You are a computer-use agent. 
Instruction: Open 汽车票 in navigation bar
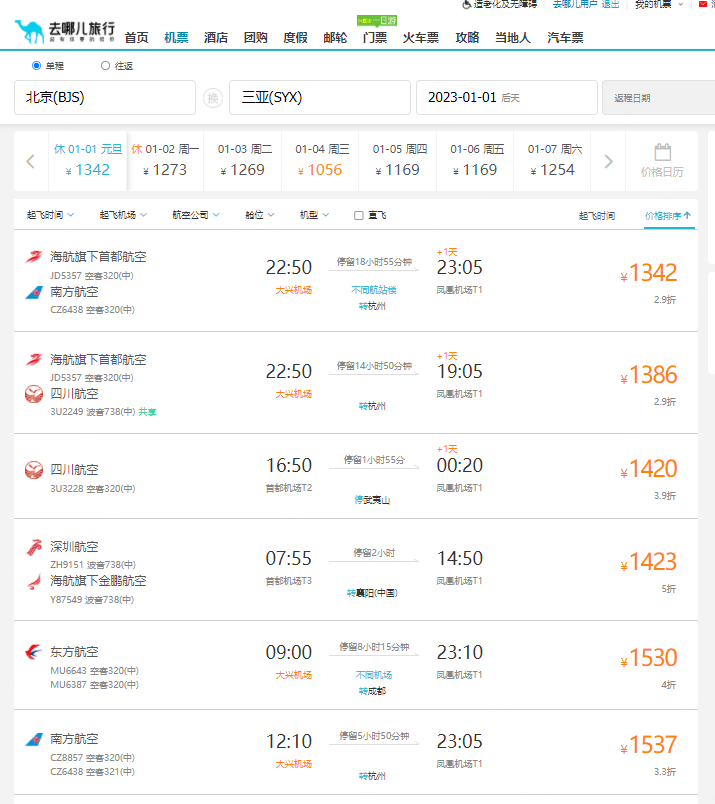(565, 38)
